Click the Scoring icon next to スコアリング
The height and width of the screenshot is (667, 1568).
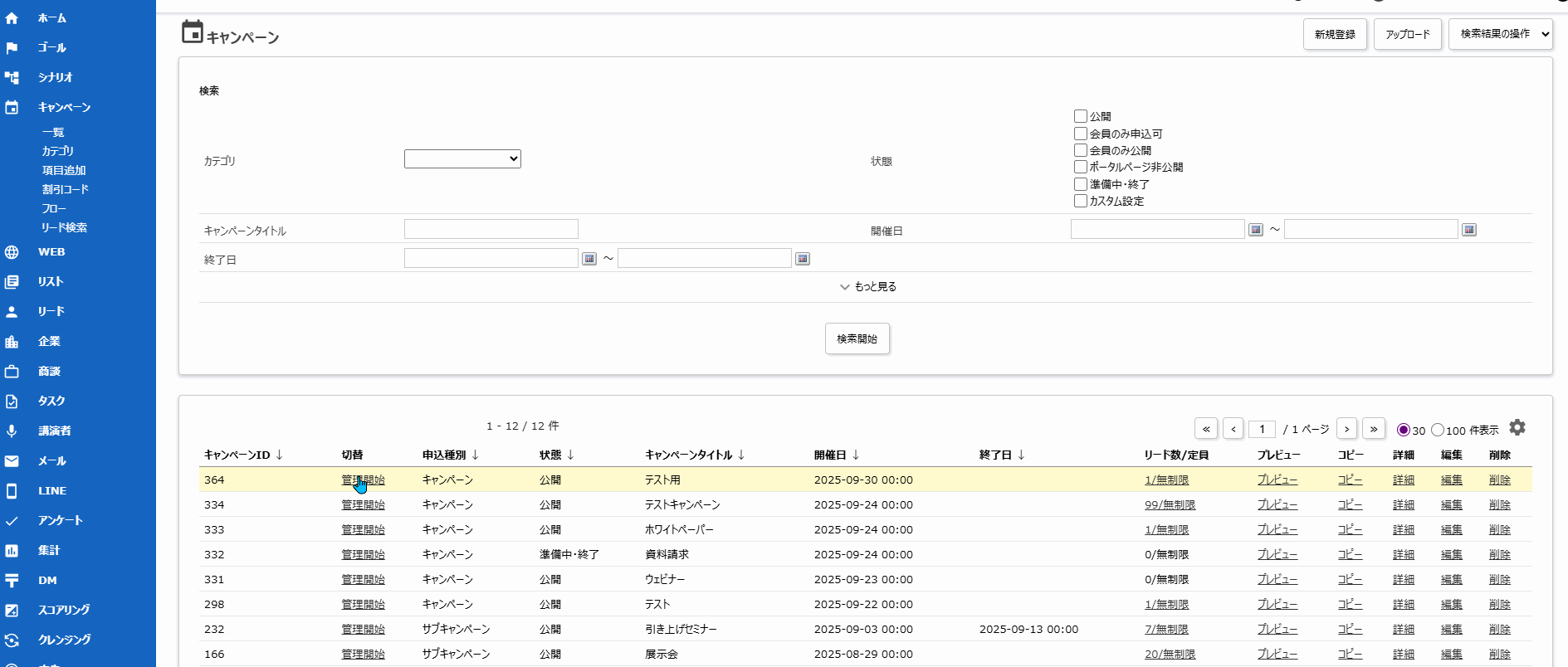(12, 611)
